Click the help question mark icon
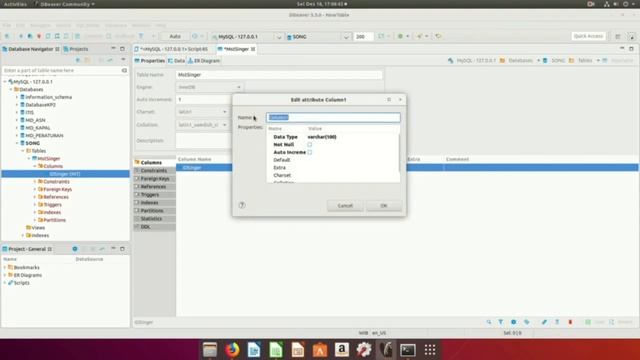This screenshot has width=640, height=360. [242, 205]
